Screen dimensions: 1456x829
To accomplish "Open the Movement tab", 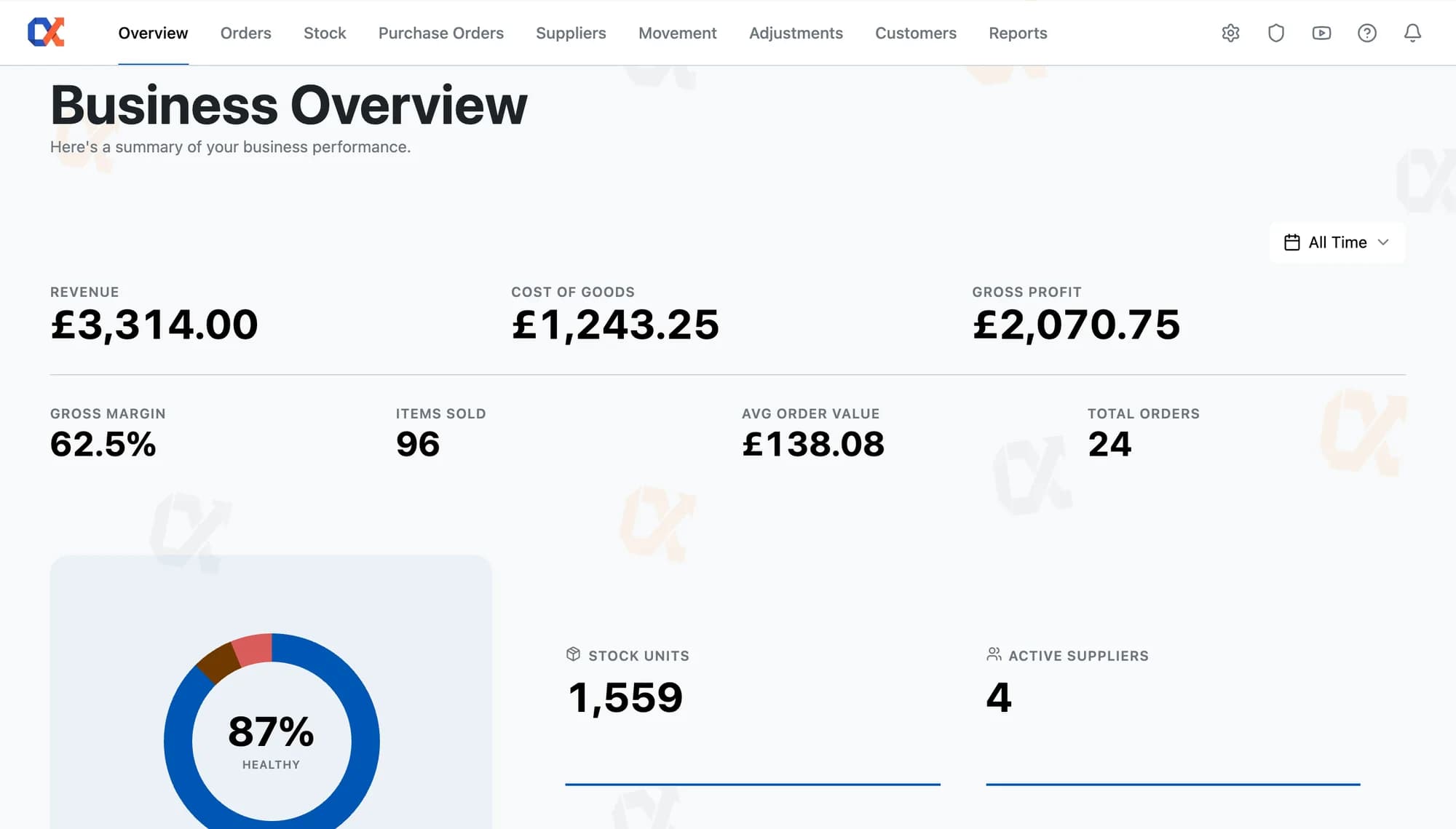I will click(x=677, y=33).
